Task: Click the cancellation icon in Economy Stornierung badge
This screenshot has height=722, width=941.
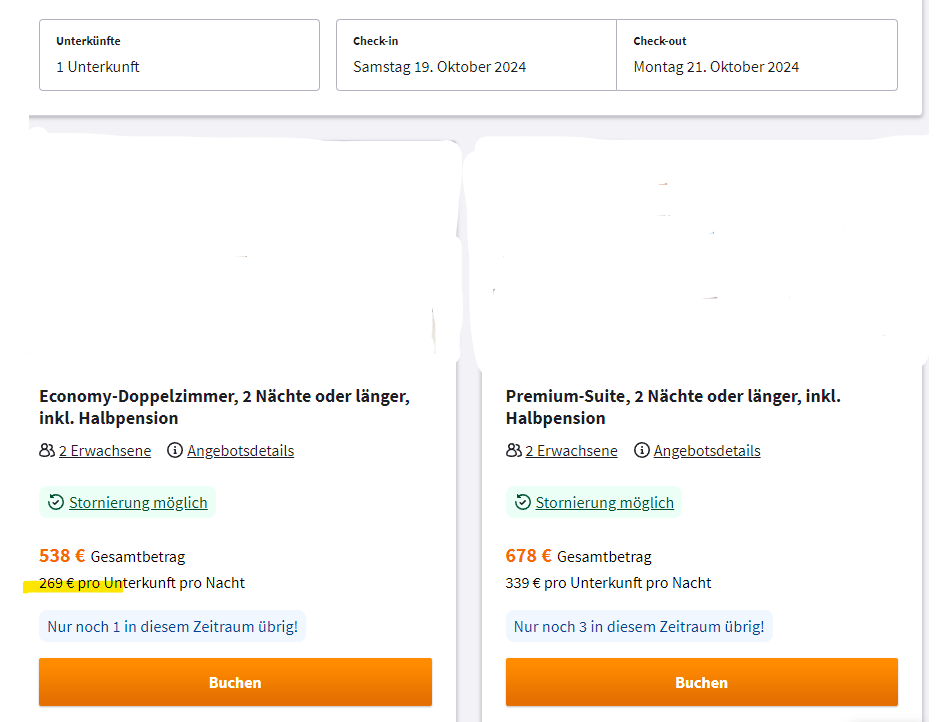Action: coord(56,502)
